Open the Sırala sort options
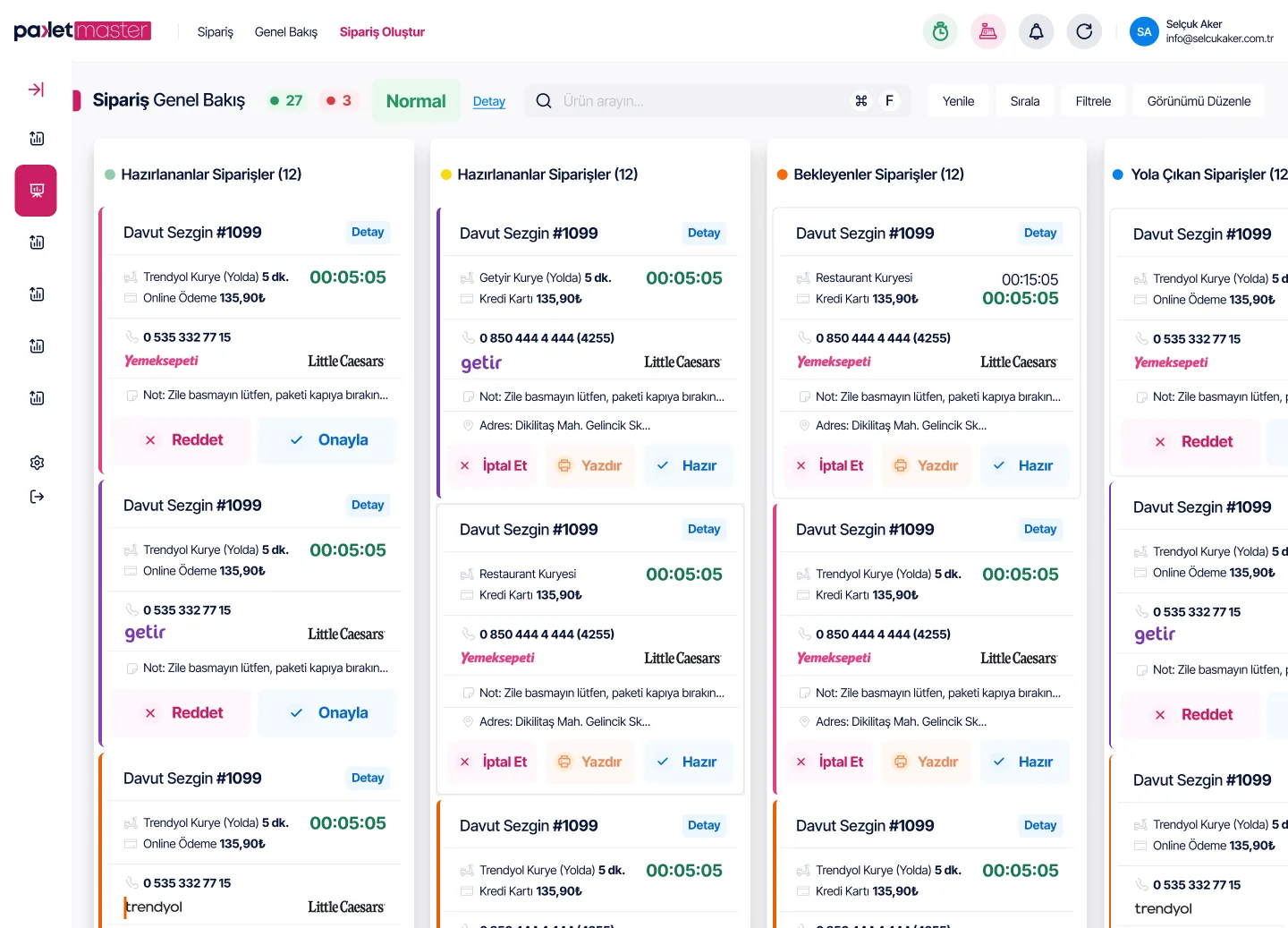This screenshot has height=928, width=1288. coord(1025,101)
